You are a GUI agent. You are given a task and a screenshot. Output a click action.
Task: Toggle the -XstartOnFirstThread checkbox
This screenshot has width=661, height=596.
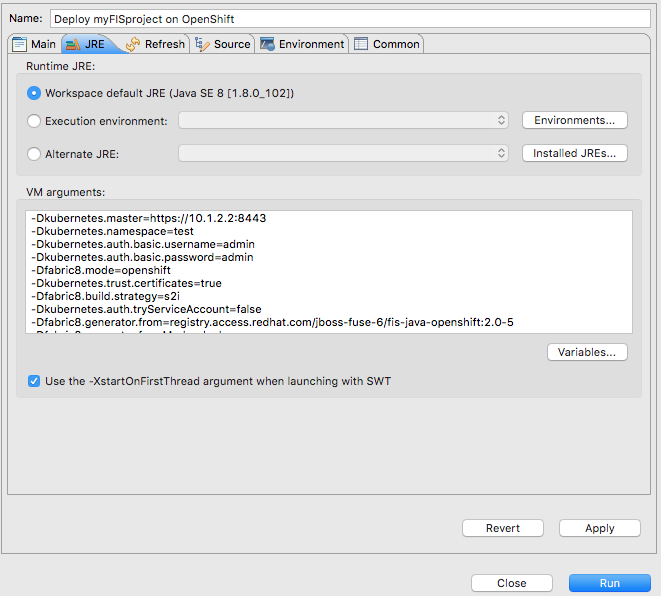(35, 381)
